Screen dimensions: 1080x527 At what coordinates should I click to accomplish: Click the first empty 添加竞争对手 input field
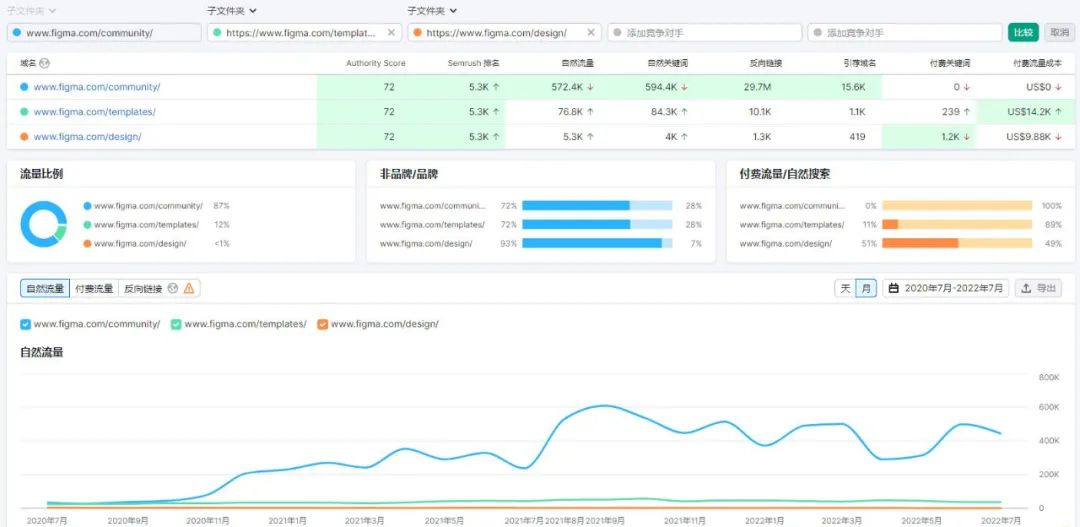[705, 32]
